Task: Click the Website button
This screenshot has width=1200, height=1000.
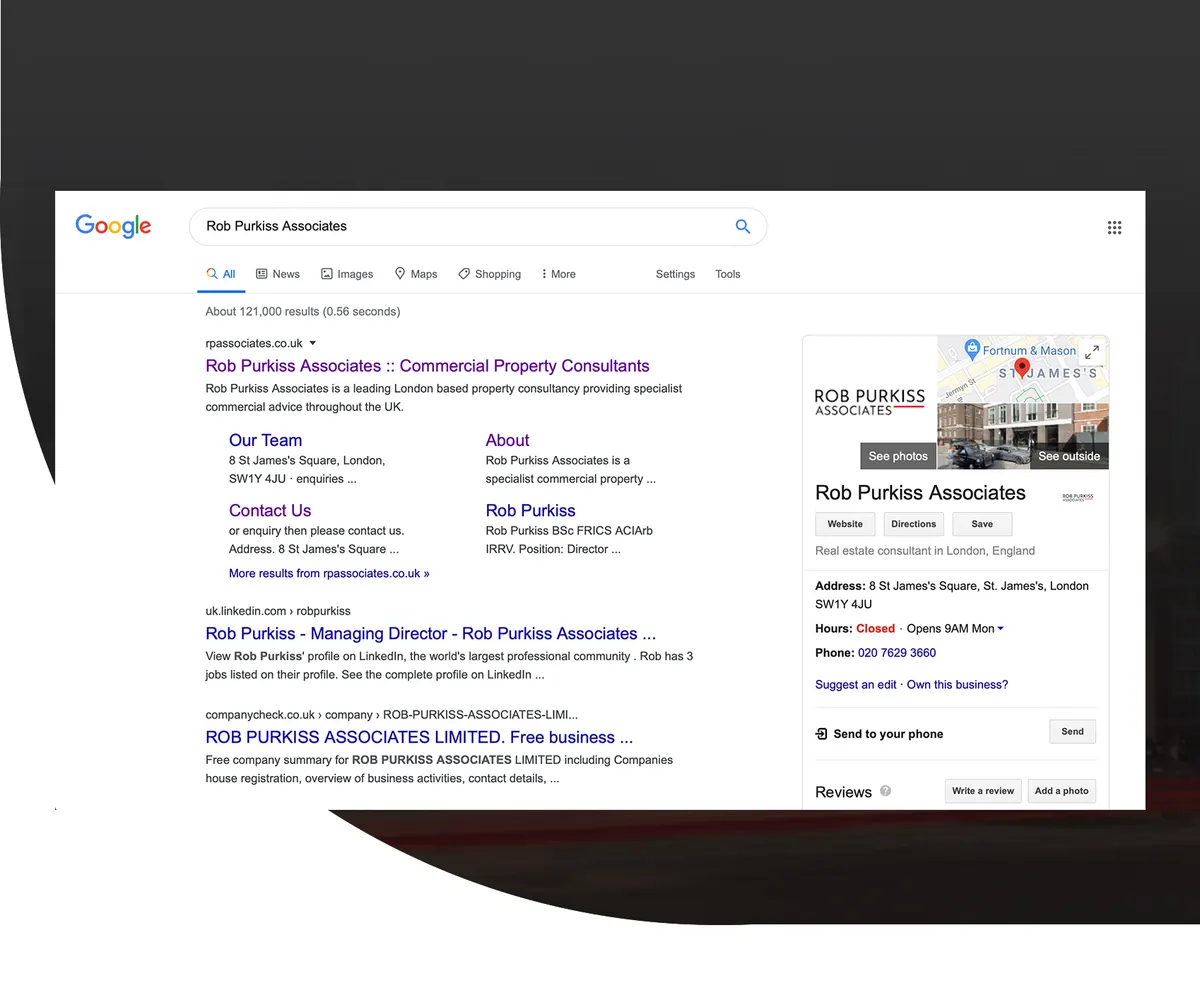Action: pos(845,524)
